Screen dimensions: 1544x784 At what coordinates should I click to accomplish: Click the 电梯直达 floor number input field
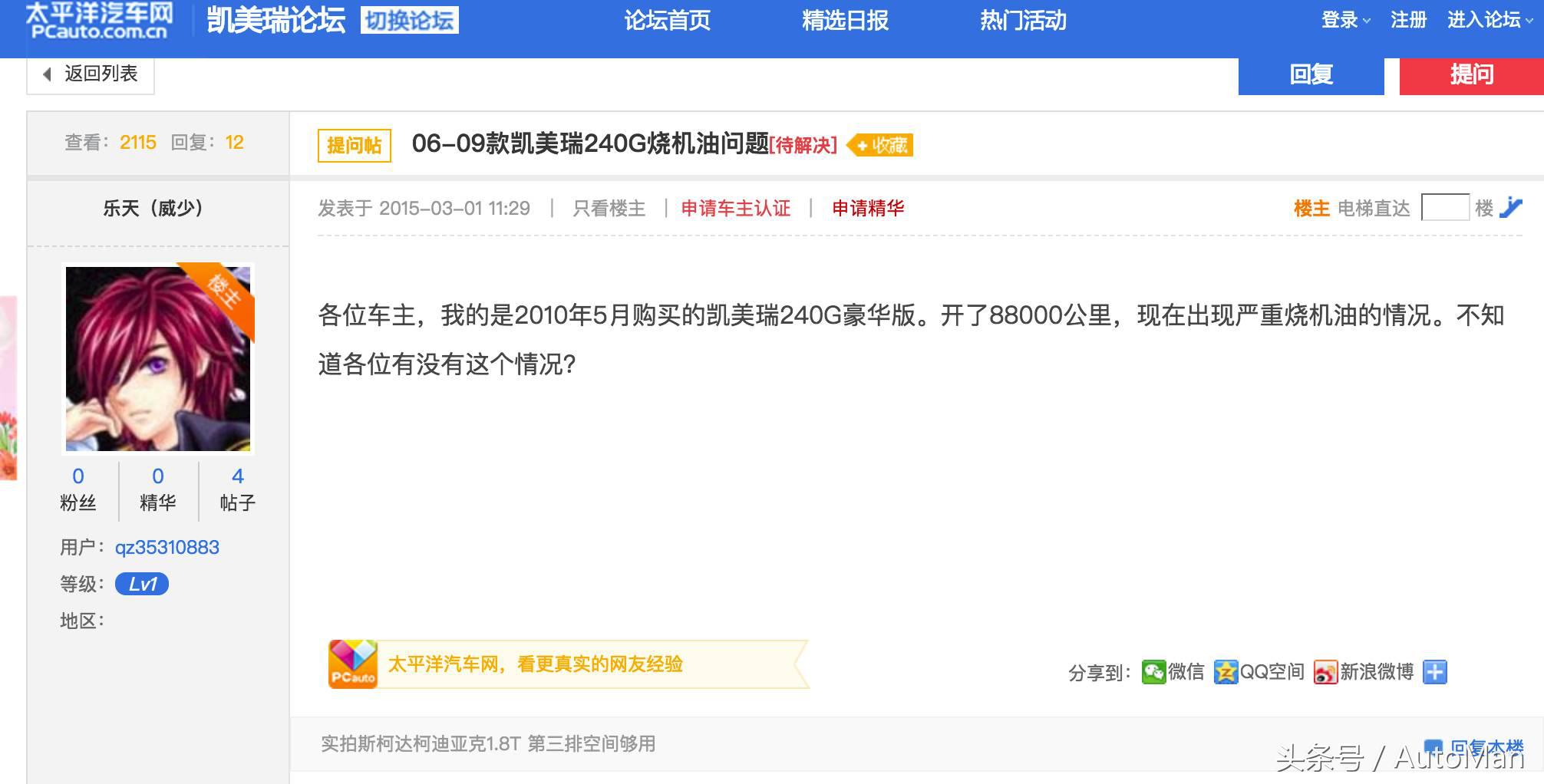[1447, 207]
